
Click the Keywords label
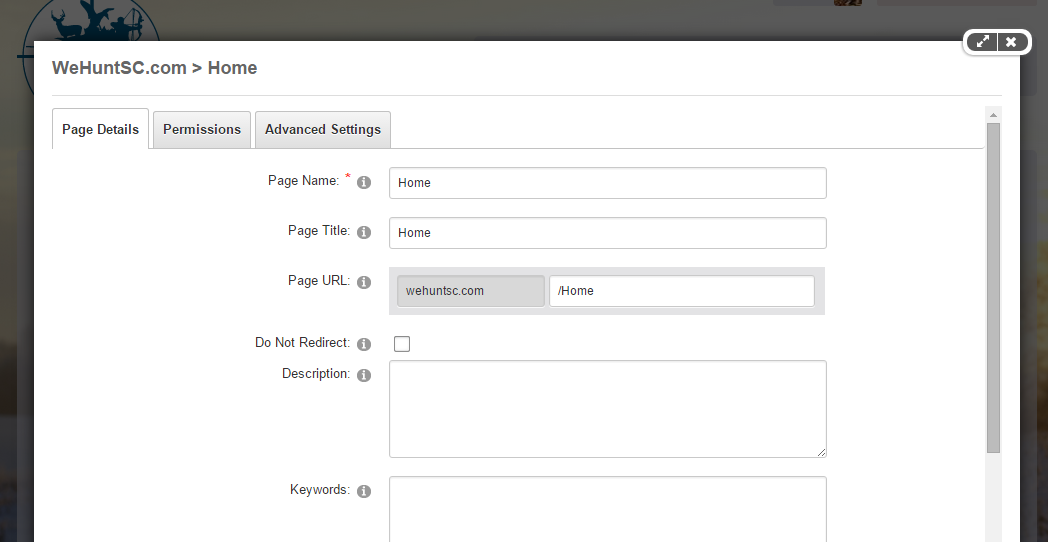(319, 489)
